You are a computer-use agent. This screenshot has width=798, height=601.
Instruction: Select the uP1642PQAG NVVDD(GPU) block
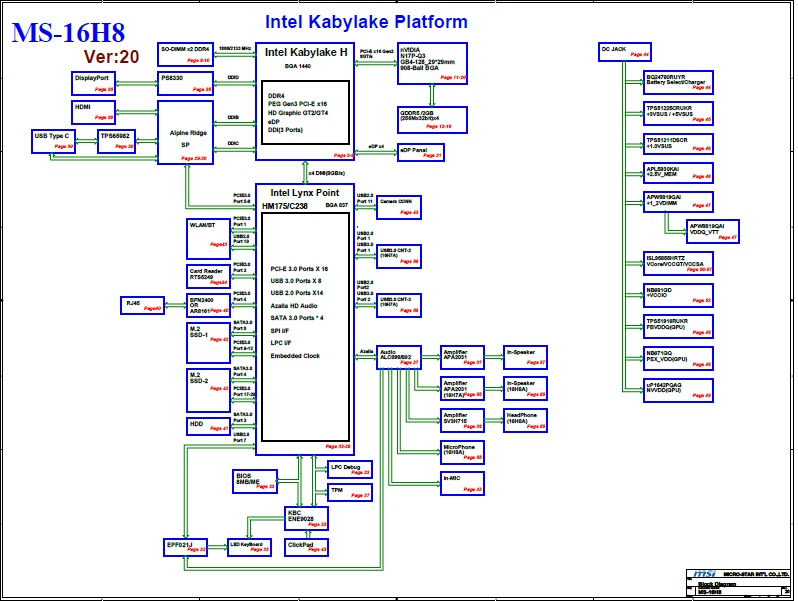[678, 390]
